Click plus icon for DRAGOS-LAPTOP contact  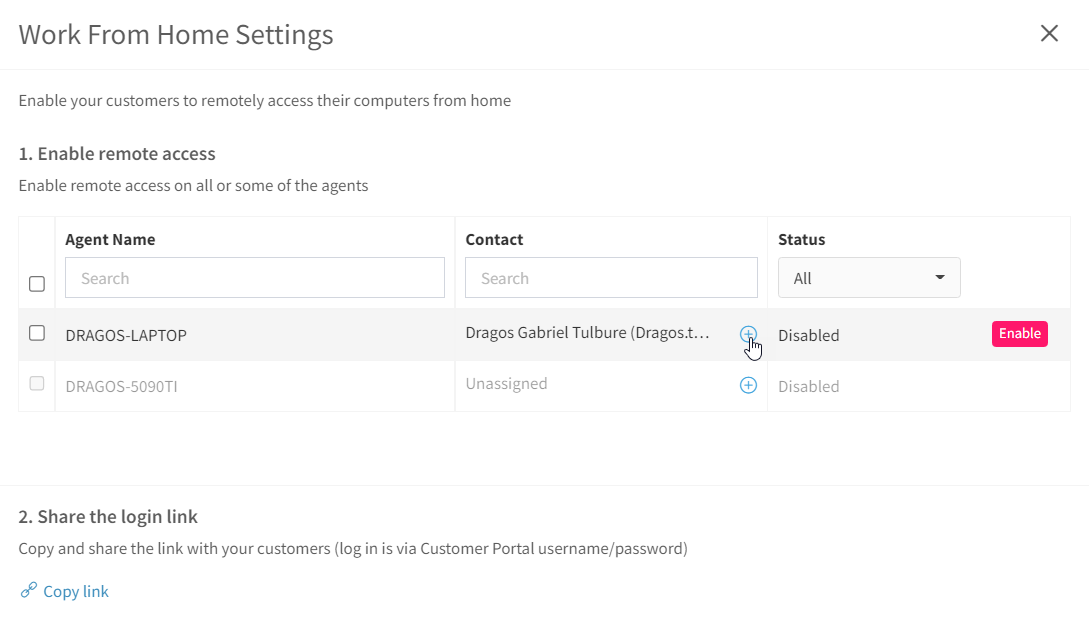coord(748,334)
